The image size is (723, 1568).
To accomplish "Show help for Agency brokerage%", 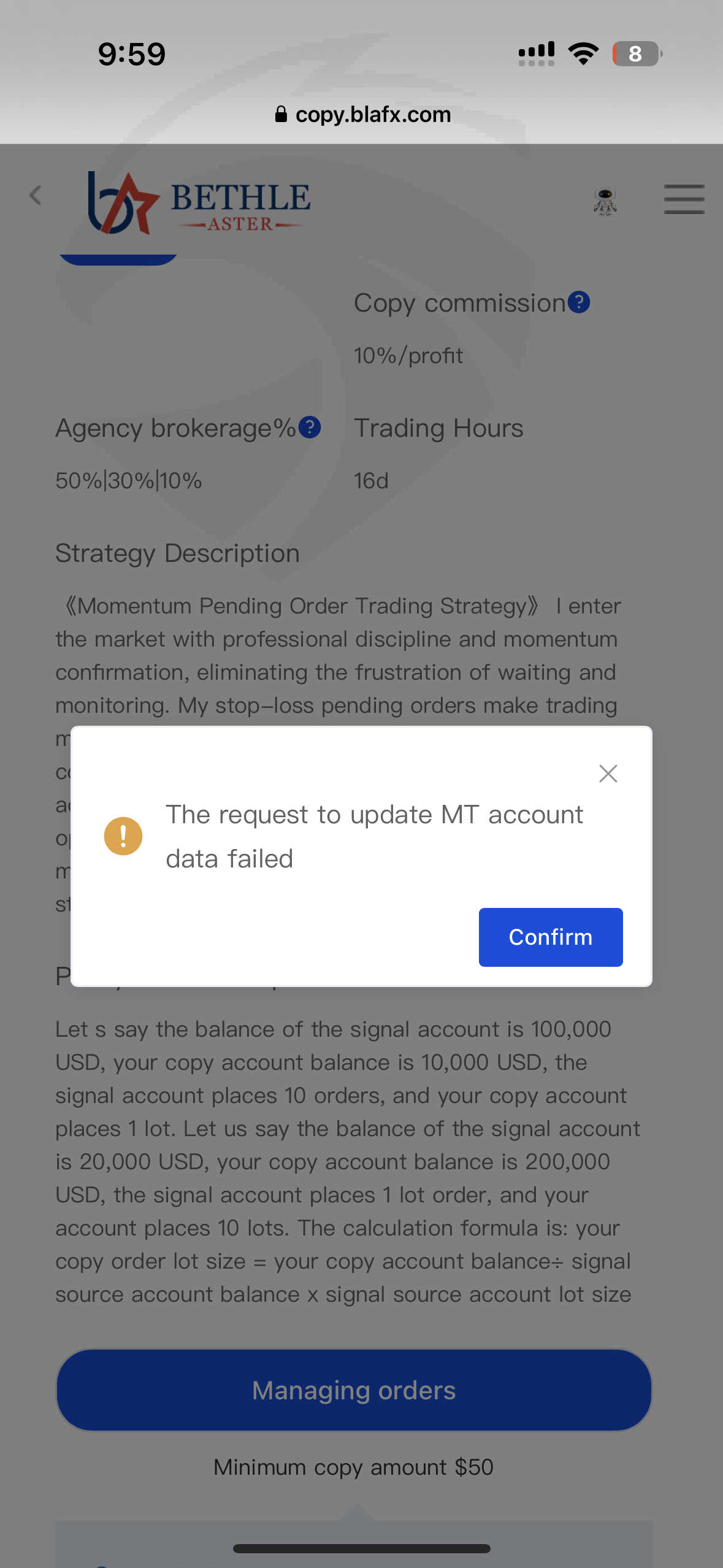I will click(x=310, y=428).
